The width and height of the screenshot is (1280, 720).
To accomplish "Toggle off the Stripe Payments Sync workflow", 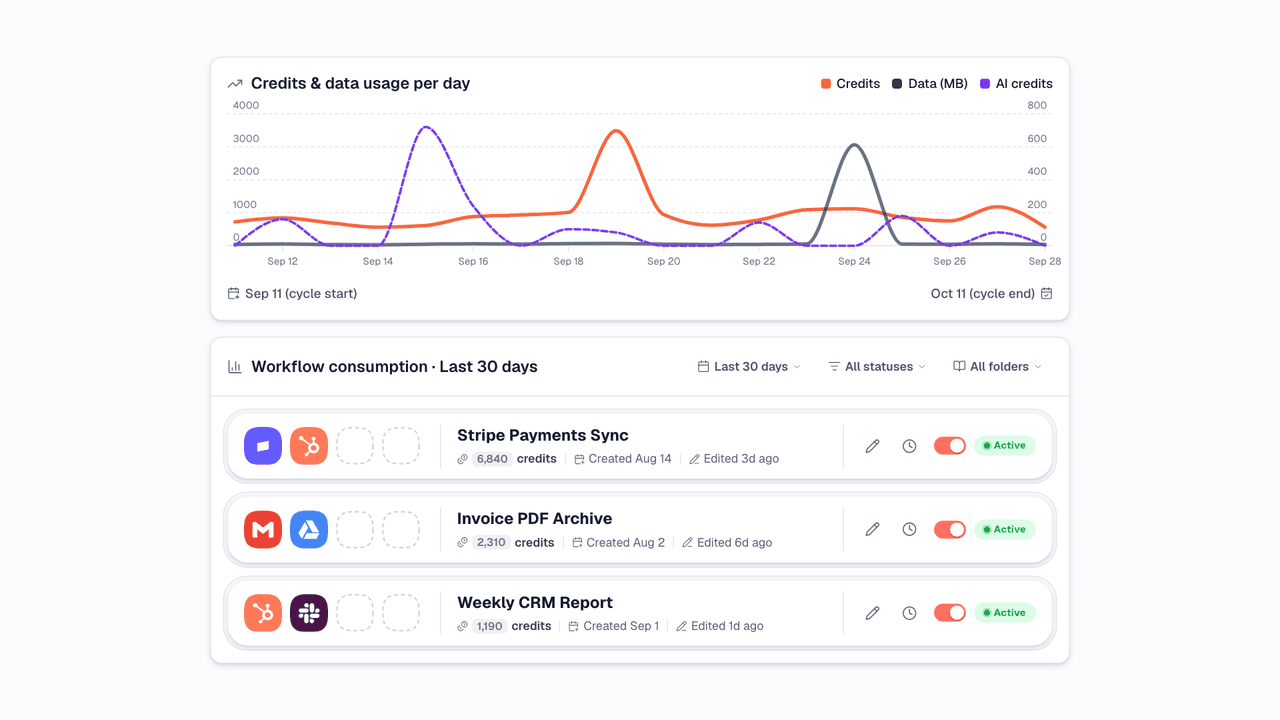I will point(950,446).
